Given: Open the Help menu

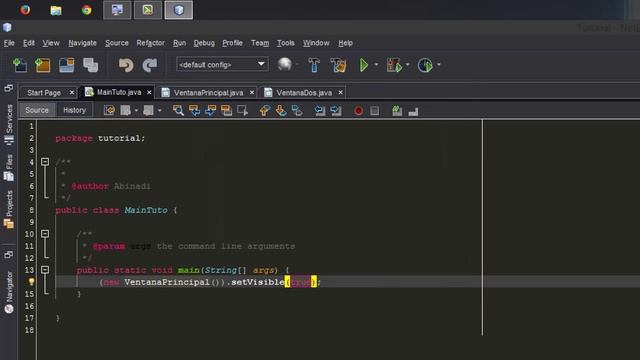Looking at the screenshot, I should point(345,43).
